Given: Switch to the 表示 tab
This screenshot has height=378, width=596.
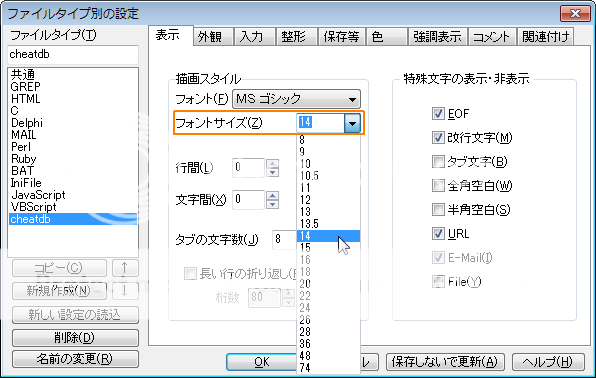Looking at the screenshot, I should (170, 35).
